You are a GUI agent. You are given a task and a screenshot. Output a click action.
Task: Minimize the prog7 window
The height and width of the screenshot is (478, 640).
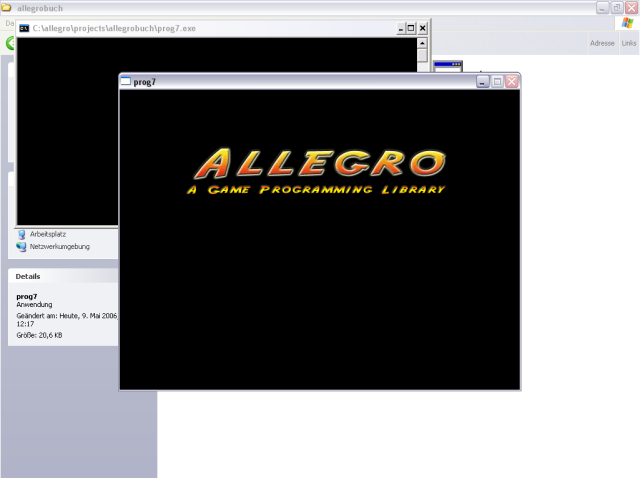483,81
